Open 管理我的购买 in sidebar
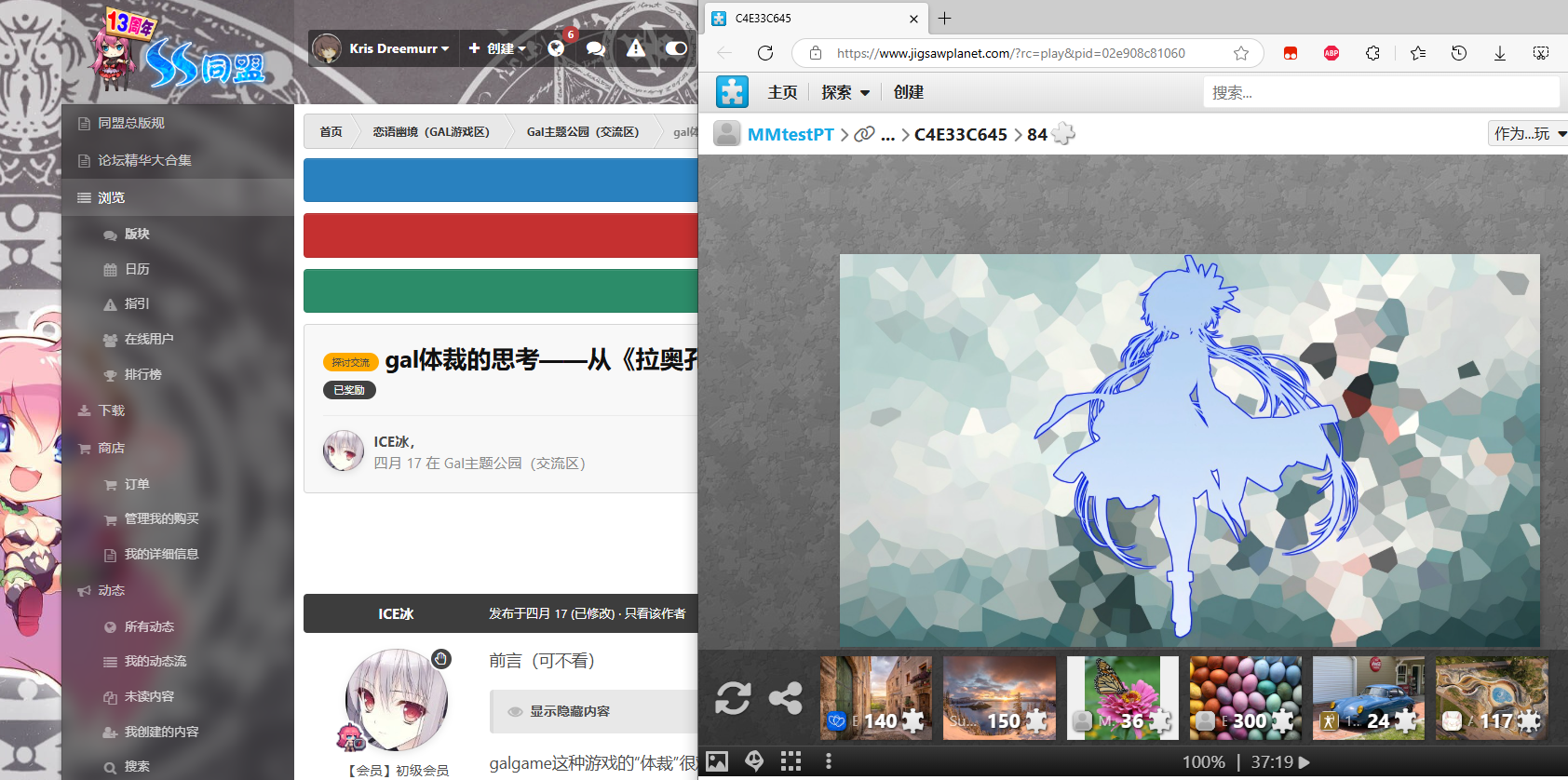 tap(161, 518)
